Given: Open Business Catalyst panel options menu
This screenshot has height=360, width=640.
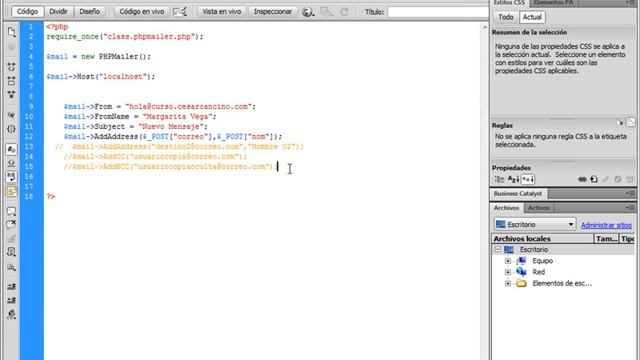Looking at the screenshot, I should tap(631, 193).
